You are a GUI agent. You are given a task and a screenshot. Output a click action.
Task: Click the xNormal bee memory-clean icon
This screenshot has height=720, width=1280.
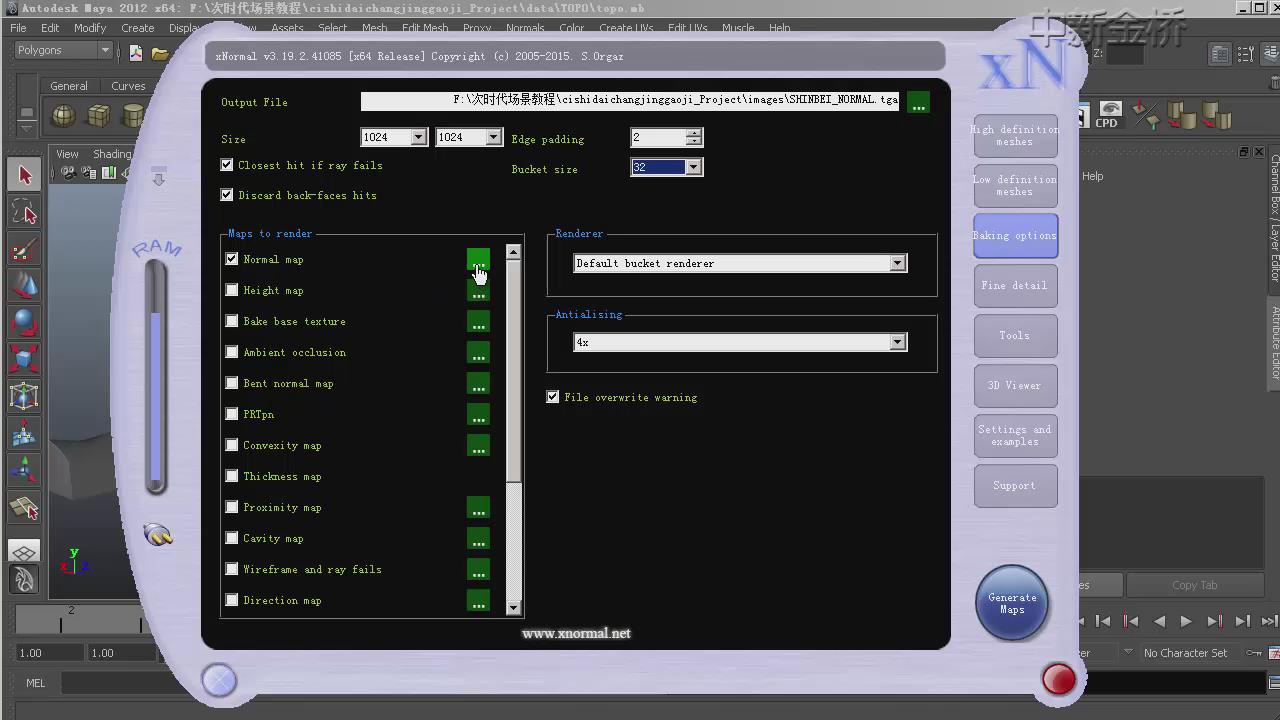[158, 535]
